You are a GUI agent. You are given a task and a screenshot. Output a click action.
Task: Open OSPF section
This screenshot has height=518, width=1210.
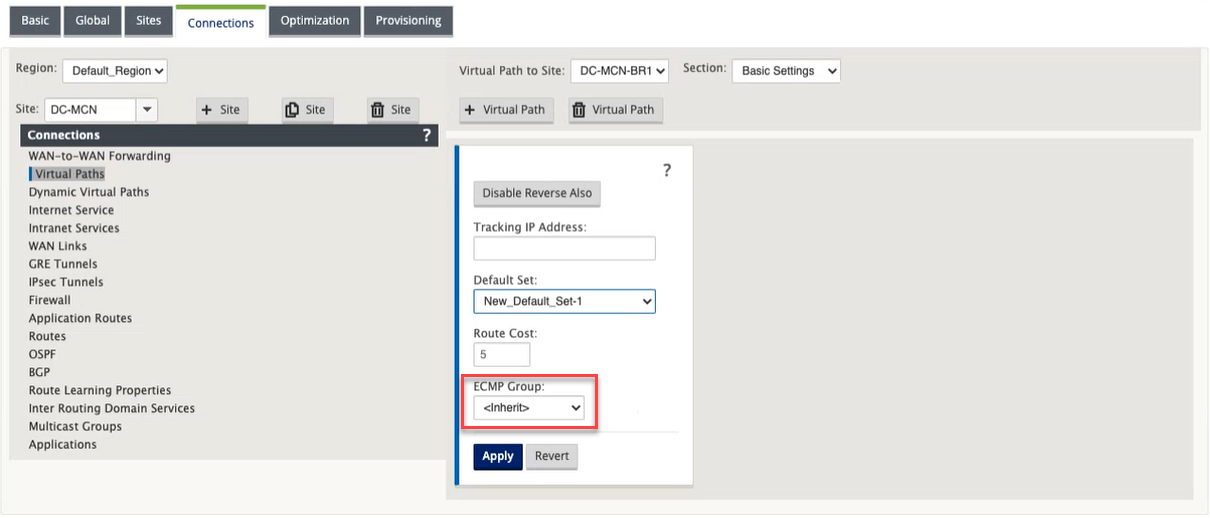[x=42, y=354]
